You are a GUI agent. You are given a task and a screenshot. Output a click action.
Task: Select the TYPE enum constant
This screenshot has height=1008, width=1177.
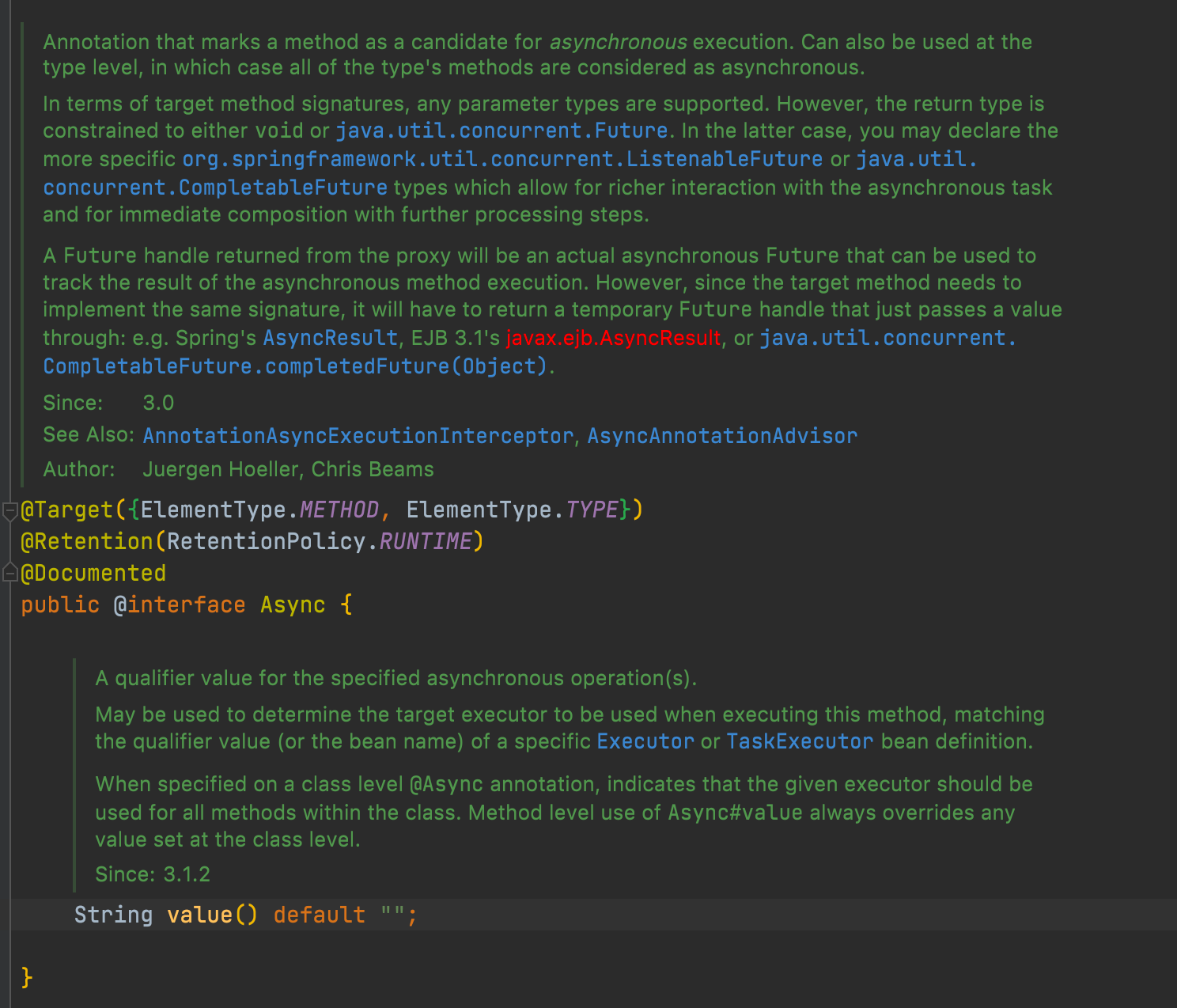point(592,510)
